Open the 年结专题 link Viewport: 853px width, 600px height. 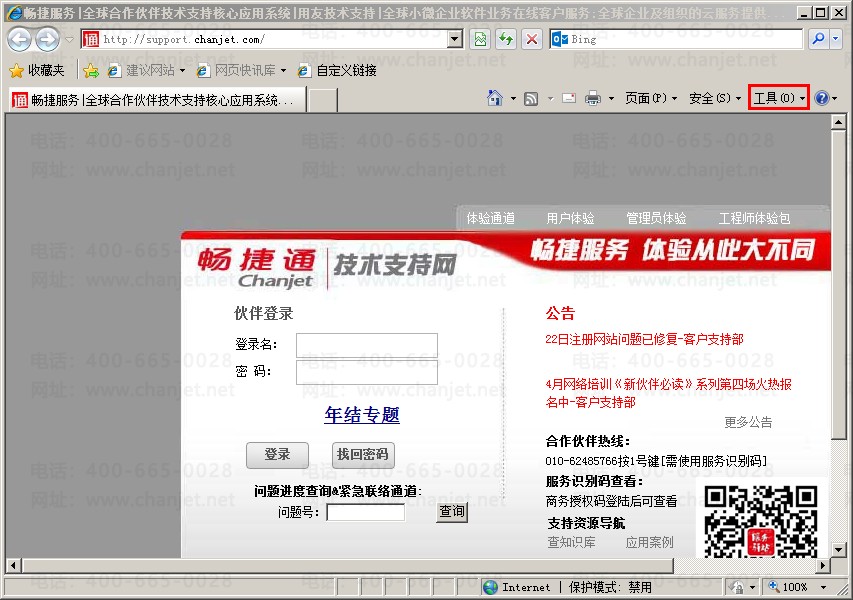[362, 415]
